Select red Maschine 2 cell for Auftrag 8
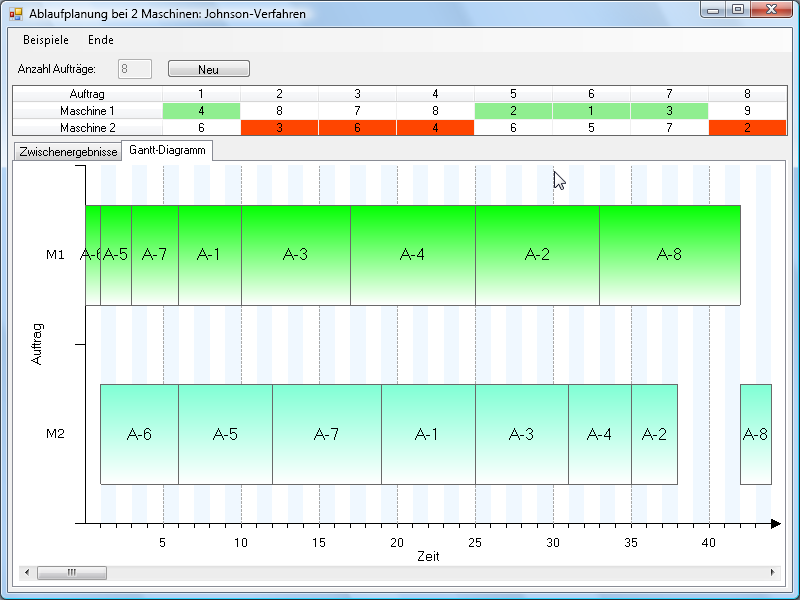This screenshot has width=800, height=600. click(747, 128)
